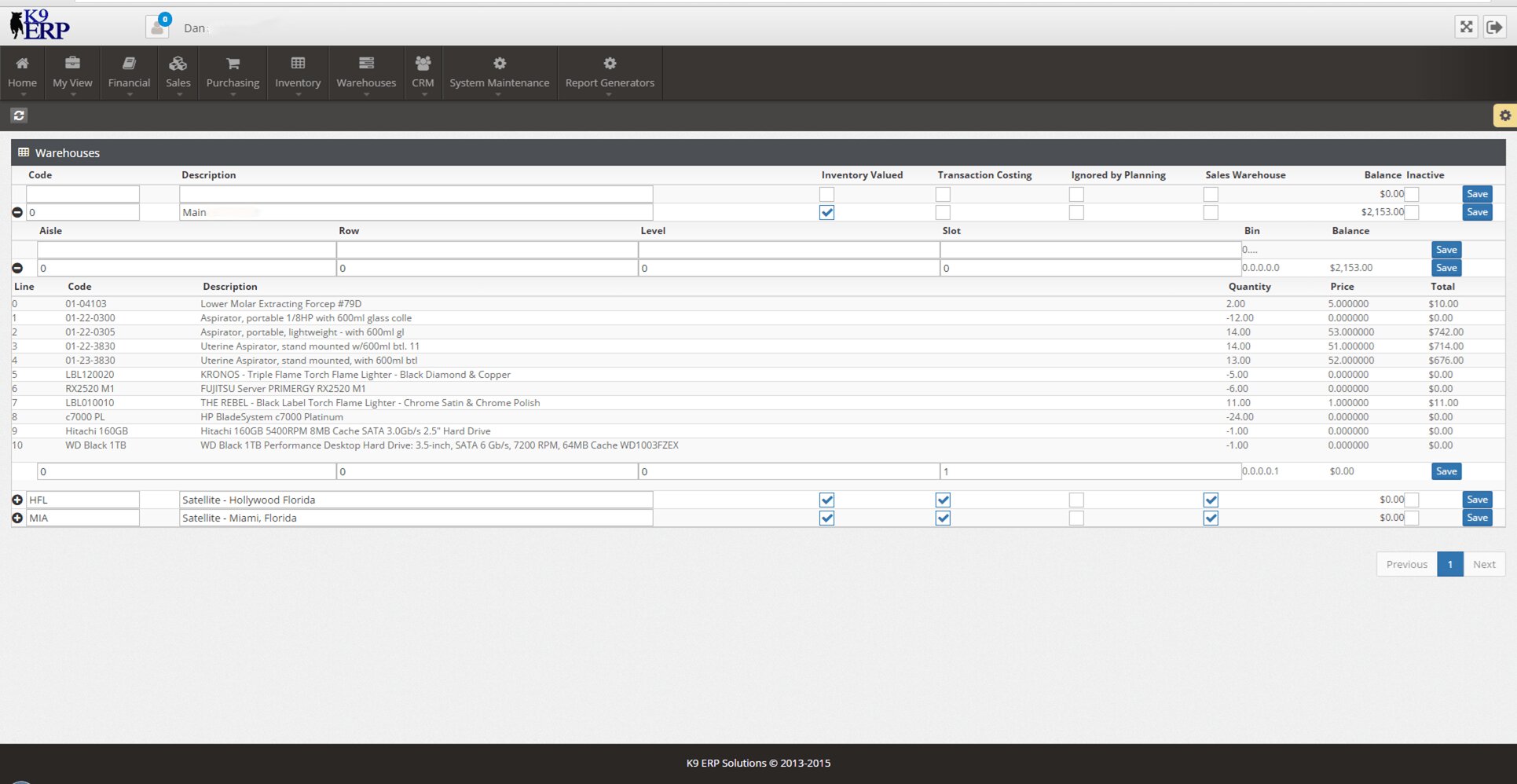Open the yellow settings gear panel
This screenshot has width=1517, height=784.
coord(1504,115)
